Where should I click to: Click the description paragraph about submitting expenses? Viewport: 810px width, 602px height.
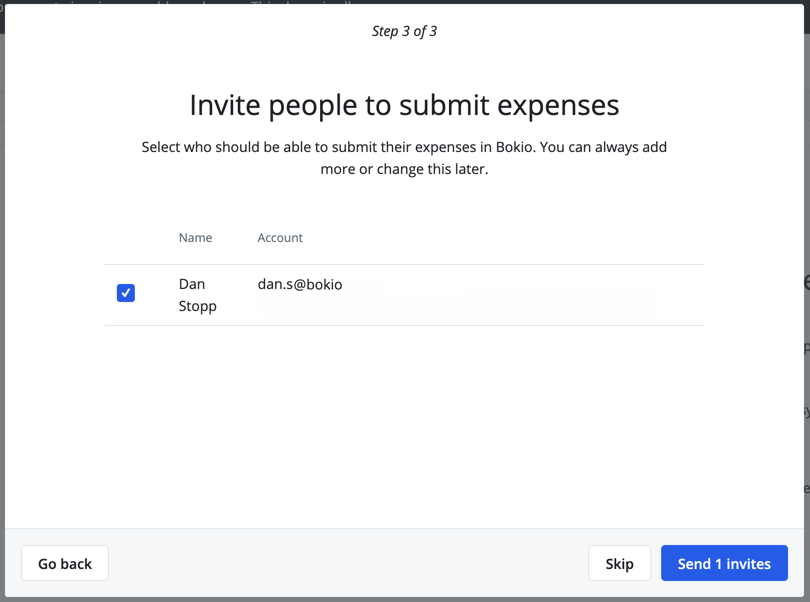tap(404, 158)
